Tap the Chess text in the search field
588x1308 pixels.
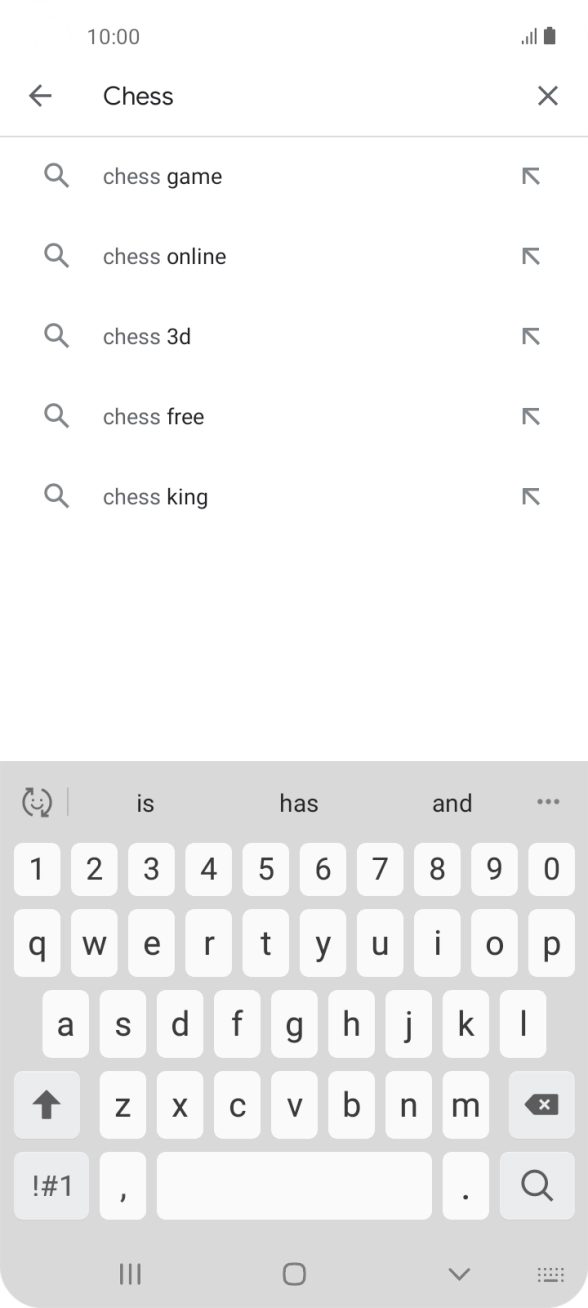[138, 95]
